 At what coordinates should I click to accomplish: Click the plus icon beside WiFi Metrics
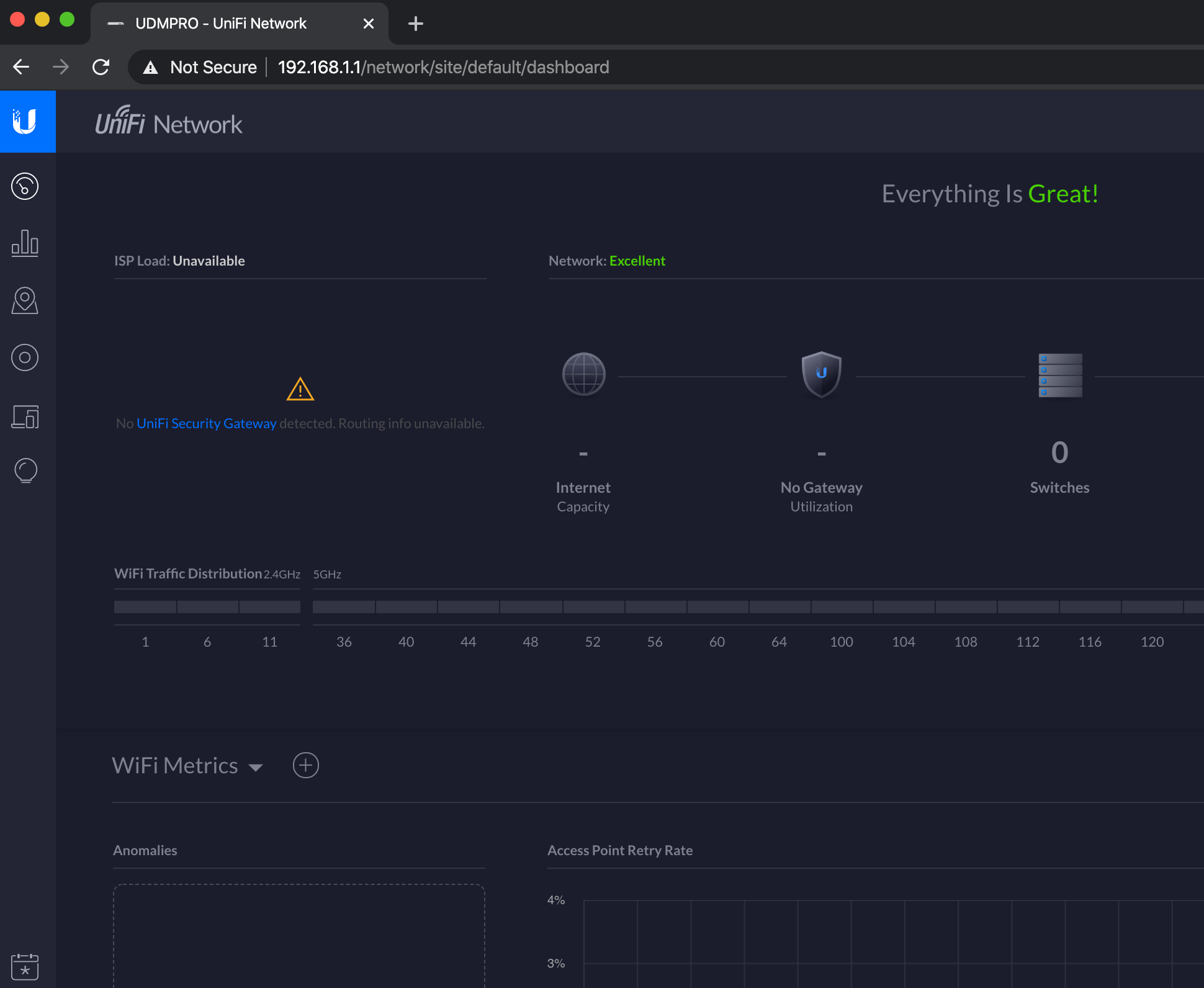(305, 765)
